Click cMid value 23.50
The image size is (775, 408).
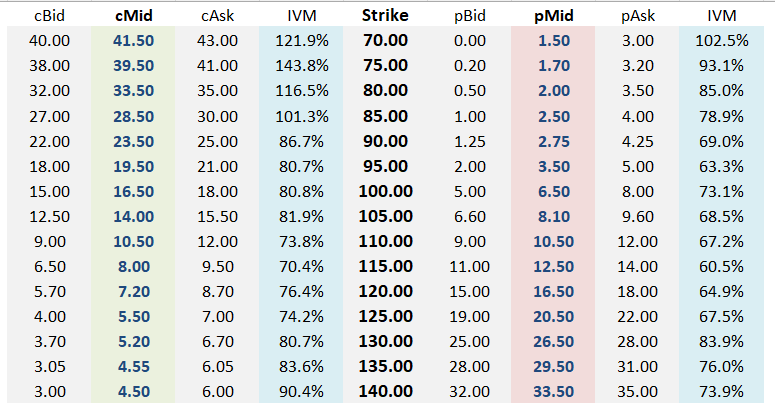[x=133, y=141]
